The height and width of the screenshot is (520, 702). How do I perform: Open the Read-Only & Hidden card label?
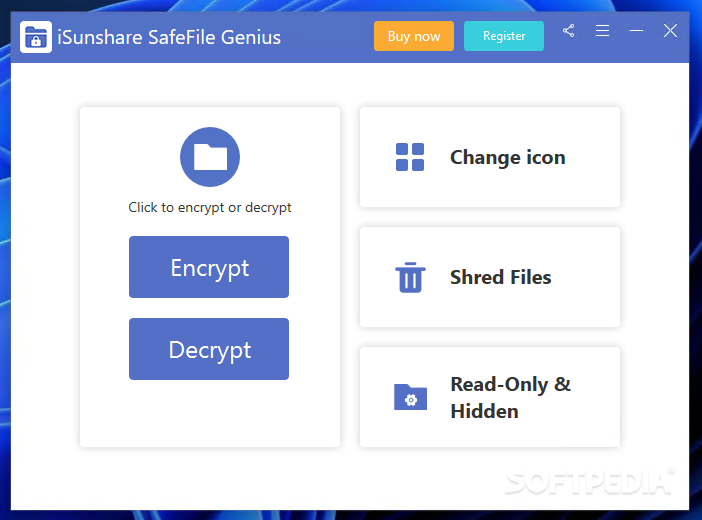click(510, 398)
